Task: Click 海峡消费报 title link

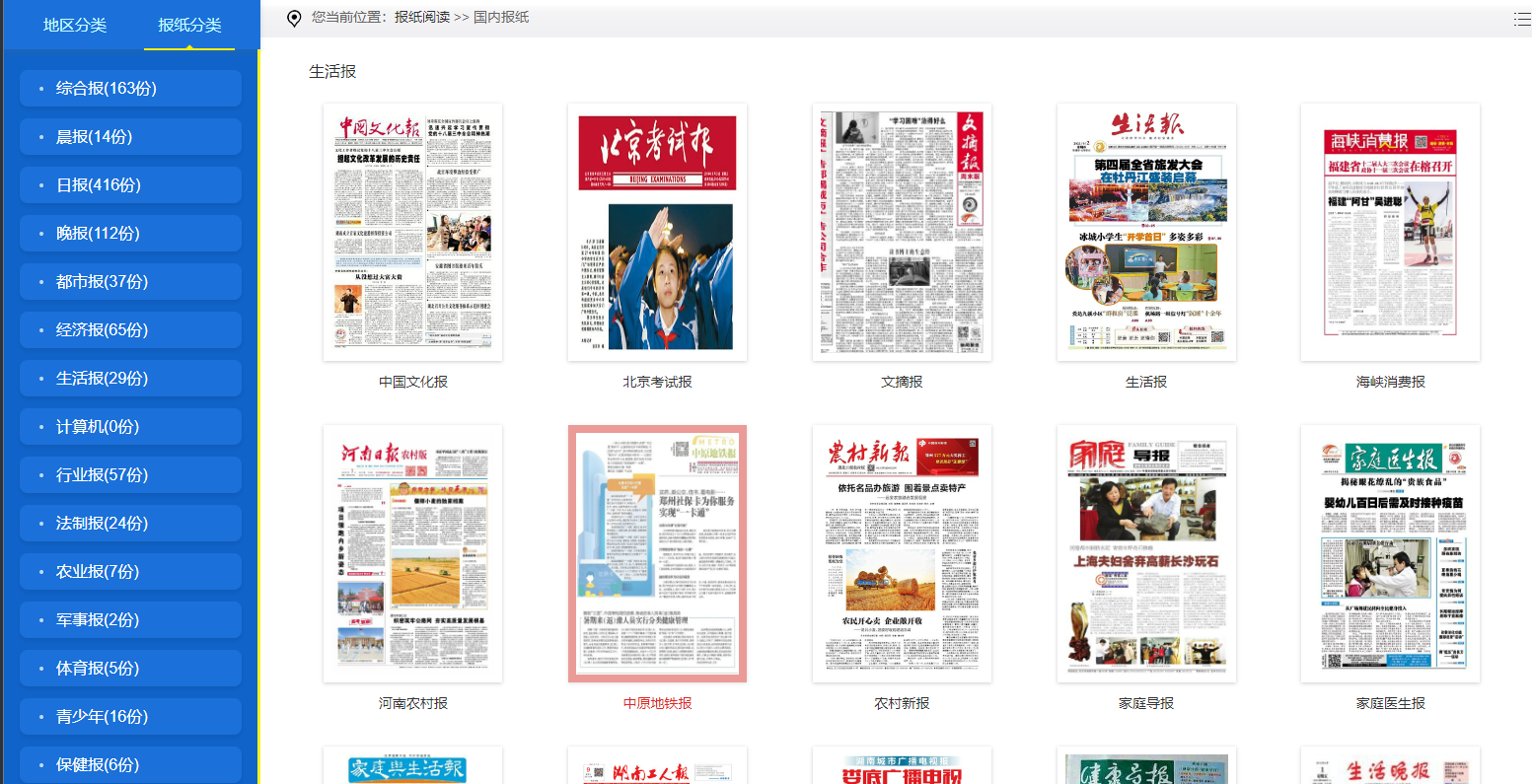Action: pyautogui.click(x=1390, y=382)
